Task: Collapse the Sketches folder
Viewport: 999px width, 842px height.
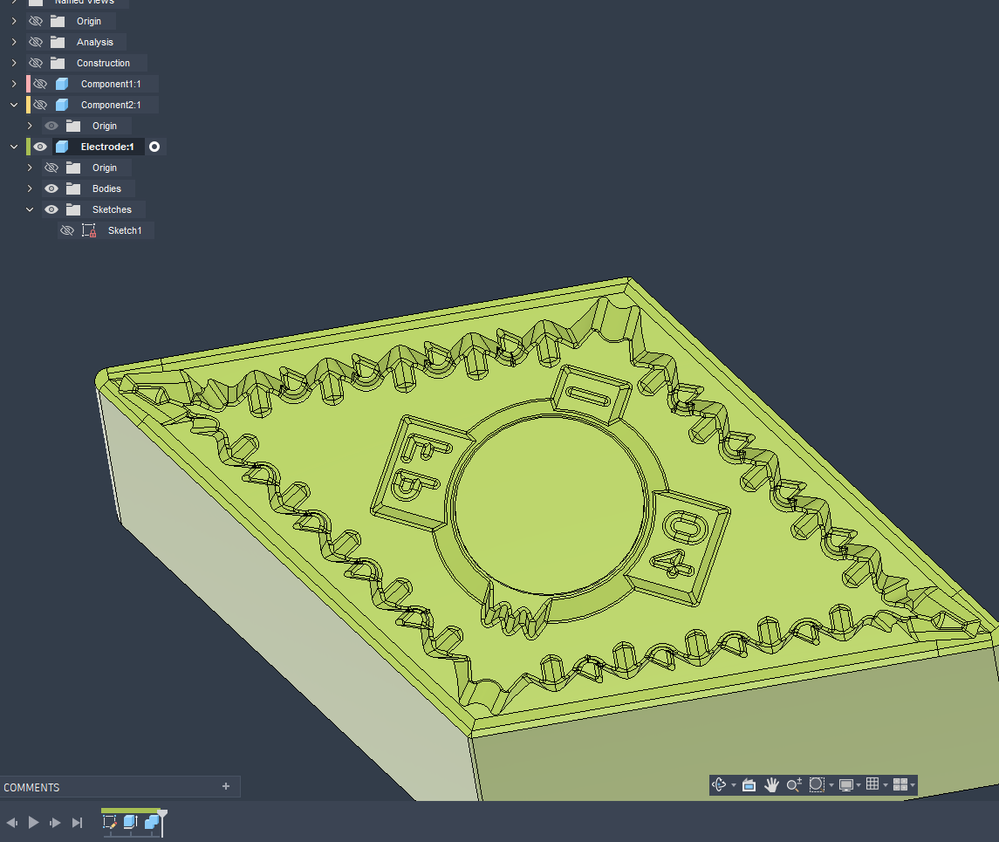Action: (x=29, y=210)
